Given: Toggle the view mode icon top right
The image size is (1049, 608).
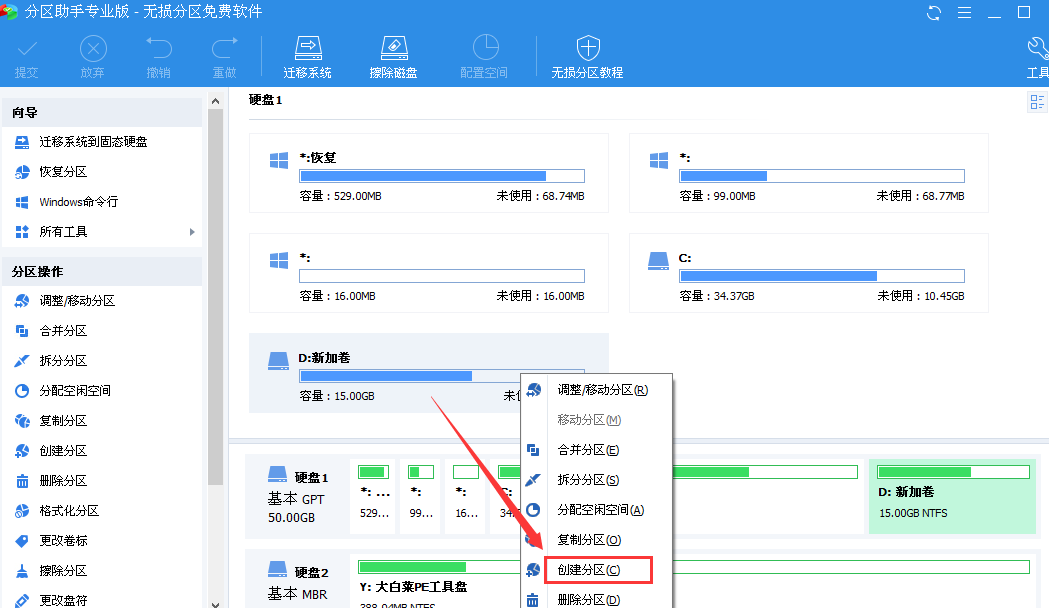Looking at the screenshot, I should pos(1037,102).
